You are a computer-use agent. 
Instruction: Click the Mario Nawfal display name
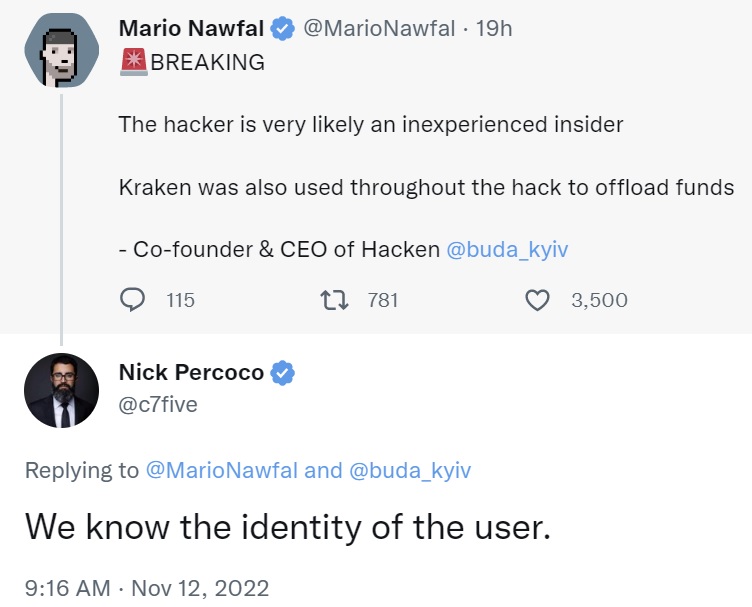[x=193, y=29]
